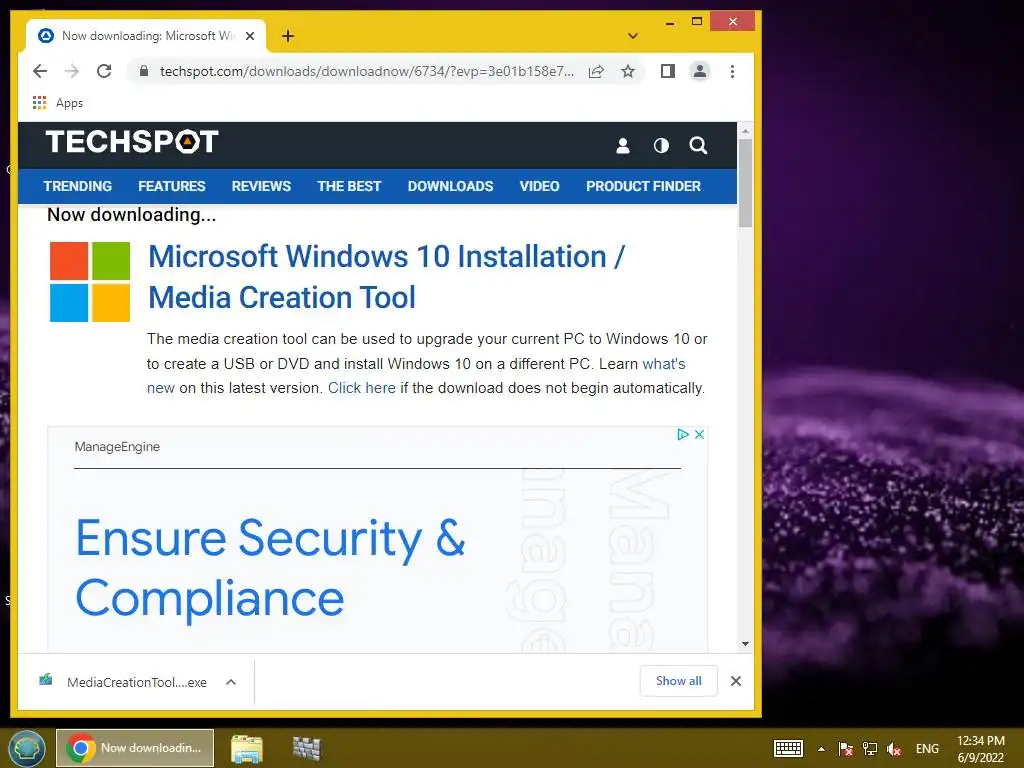Open the Features section
The height and width of the screenshot is (768, 1024).
pyautogui.click(x=172, y=186)
